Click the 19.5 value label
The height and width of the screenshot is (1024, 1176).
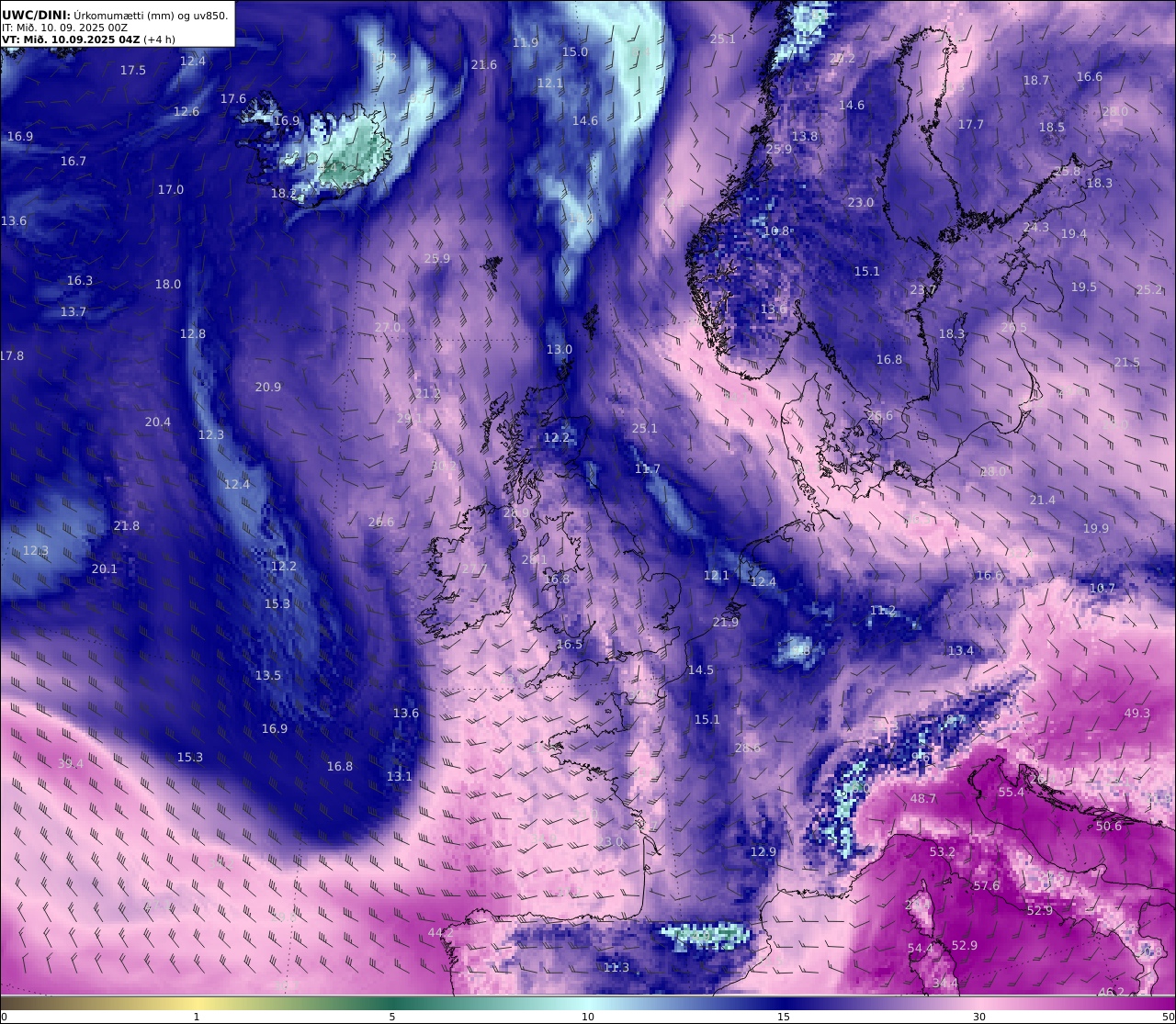[1084, 287]
